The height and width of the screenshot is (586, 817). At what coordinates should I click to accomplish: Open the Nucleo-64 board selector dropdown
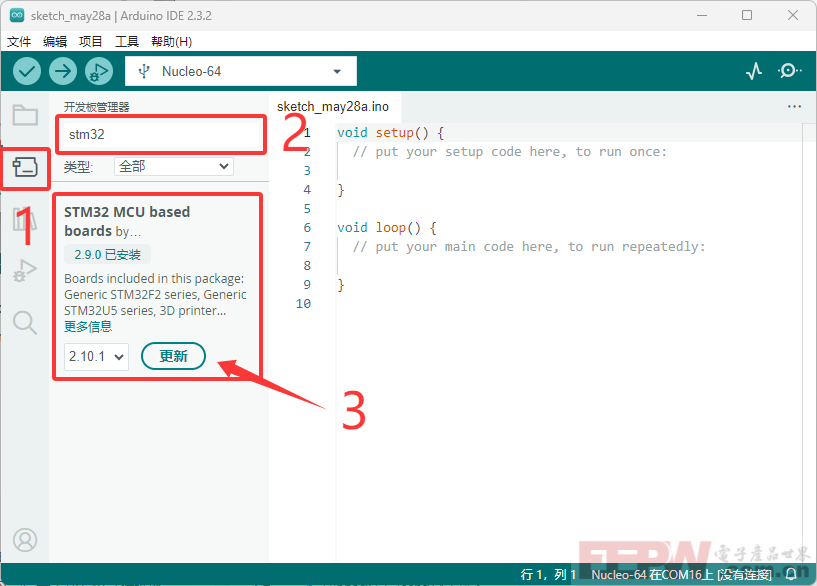[241, 71]
